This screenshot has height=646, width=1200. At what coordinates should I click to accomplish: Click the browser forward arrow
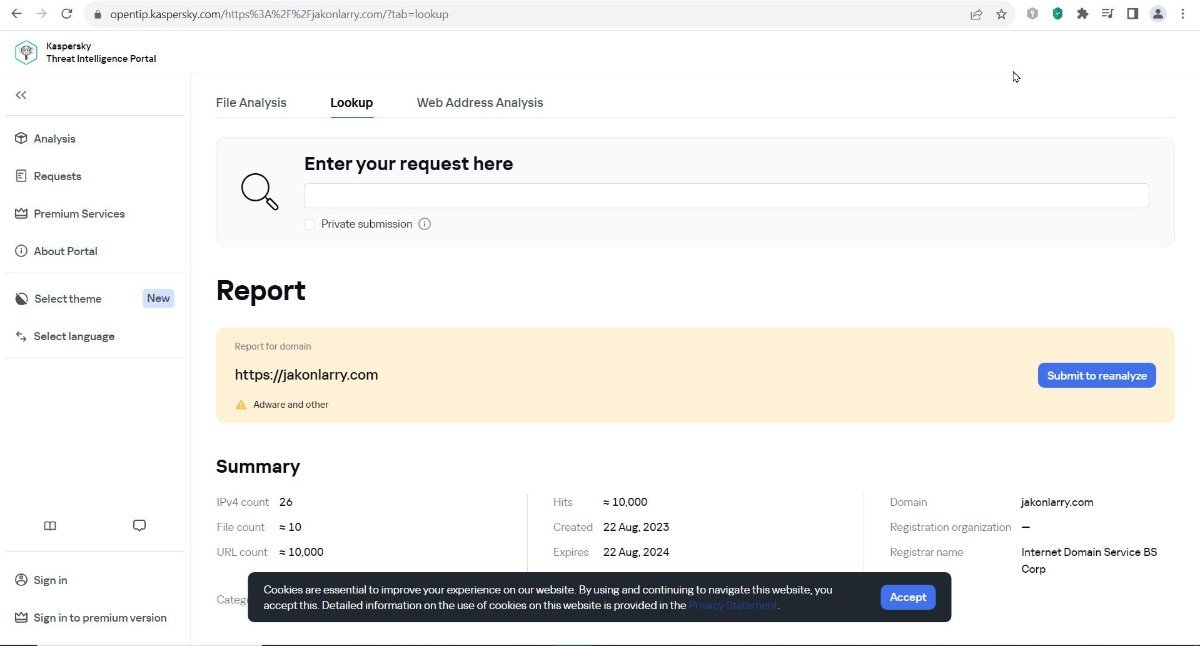pyautogui.click(x=41, y=14)
